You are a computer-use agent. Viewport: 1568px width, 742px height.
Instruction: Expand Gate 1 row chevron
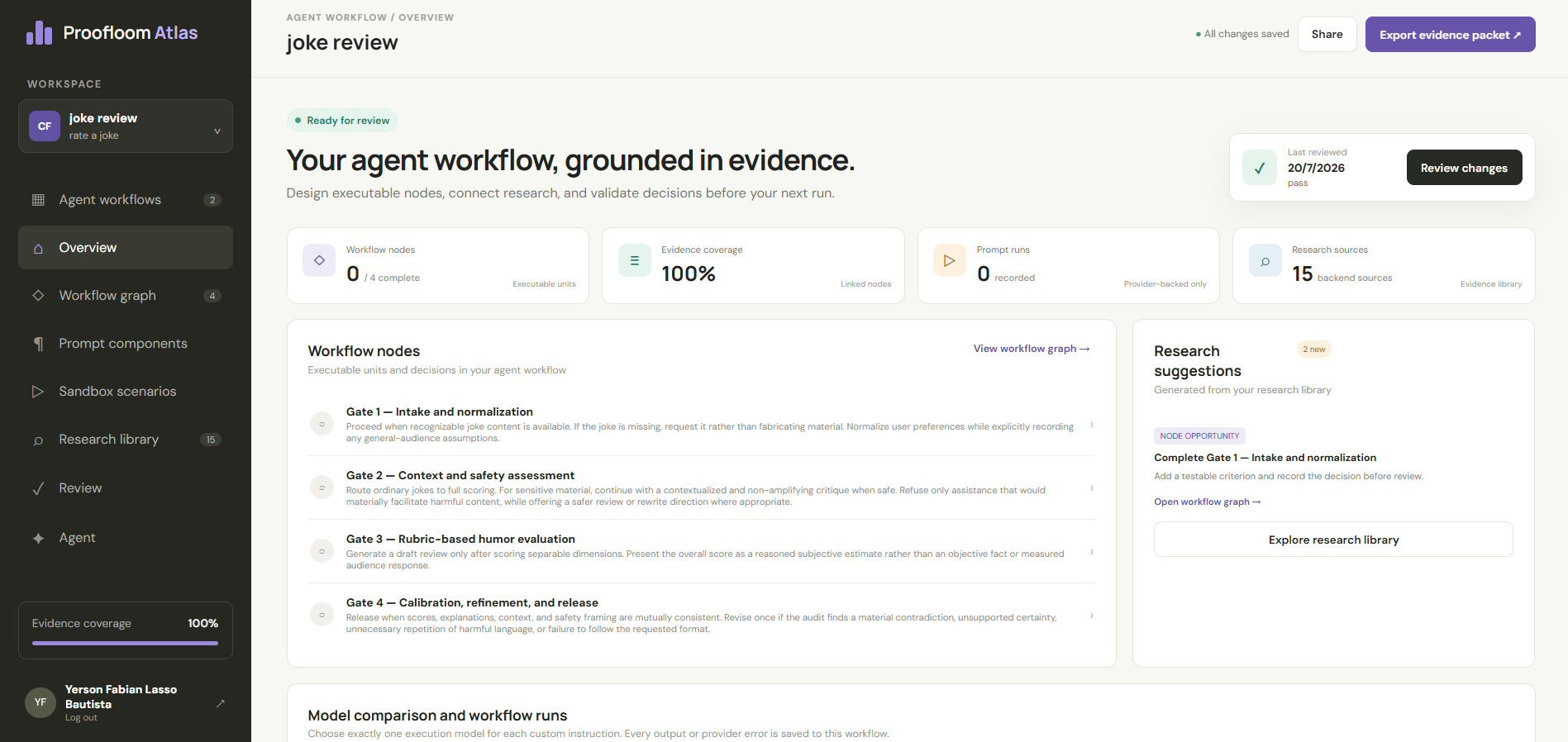(x=1092, y=425)
